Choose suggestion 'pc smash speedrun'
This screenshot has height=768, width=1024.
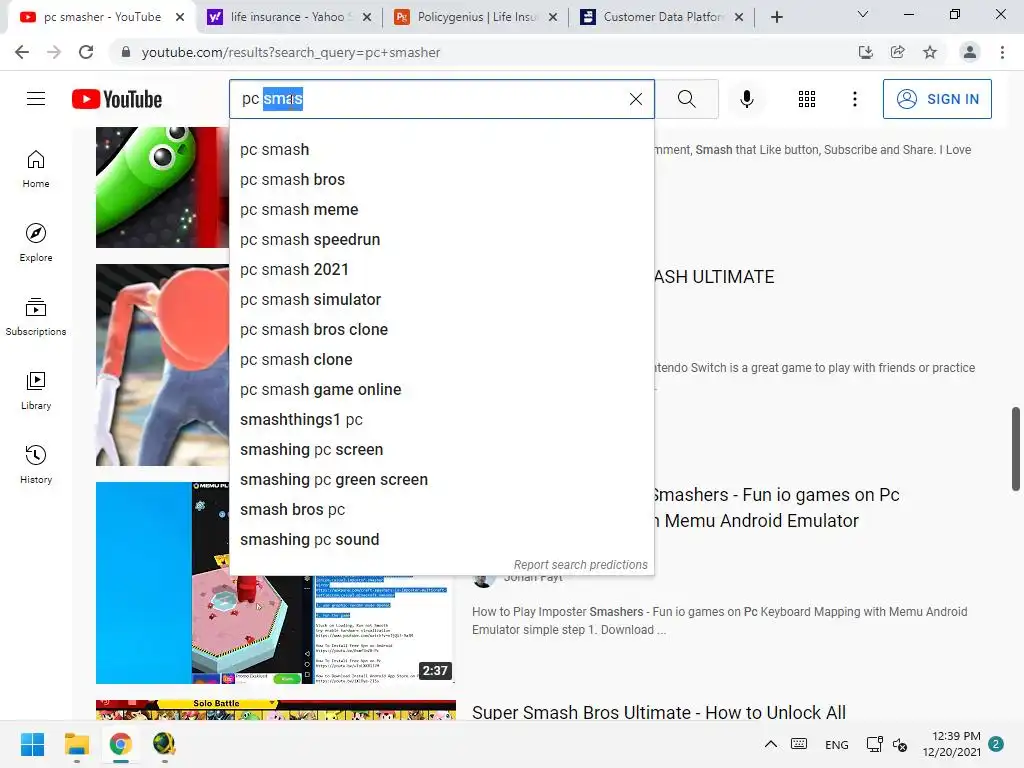pos(441,240)
